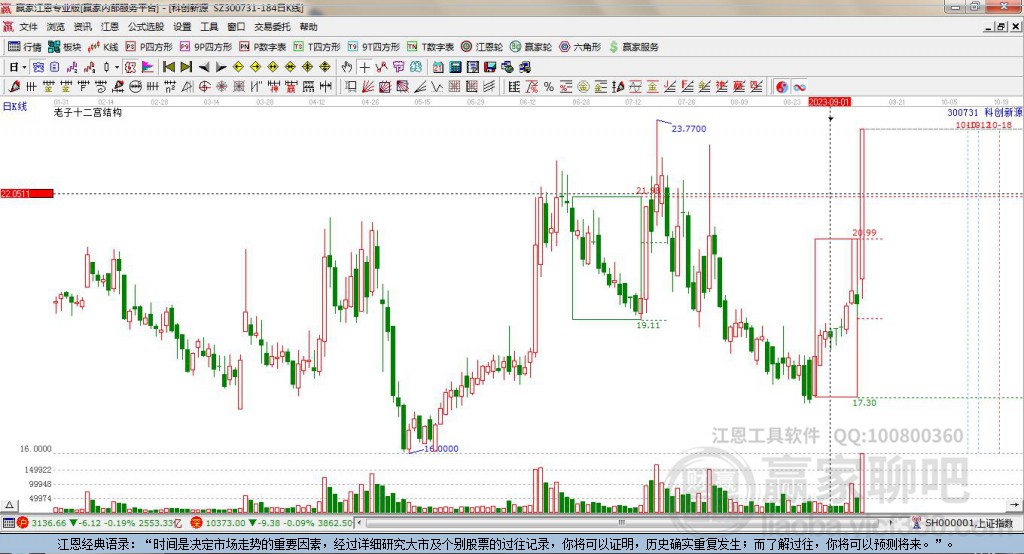Switch to the K线 candlestick chart
The width and height of the screenshot is (1024, 554).
[x=103, y=46]
